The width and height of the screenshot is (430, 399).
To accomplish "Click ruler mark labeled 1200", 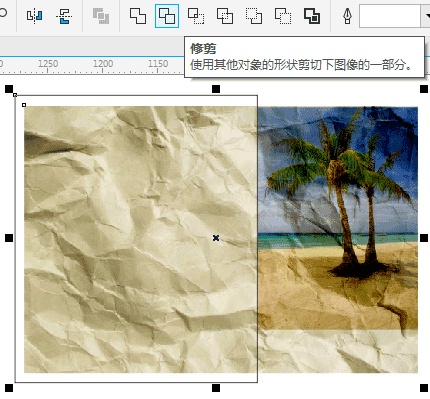I will 103,63.
